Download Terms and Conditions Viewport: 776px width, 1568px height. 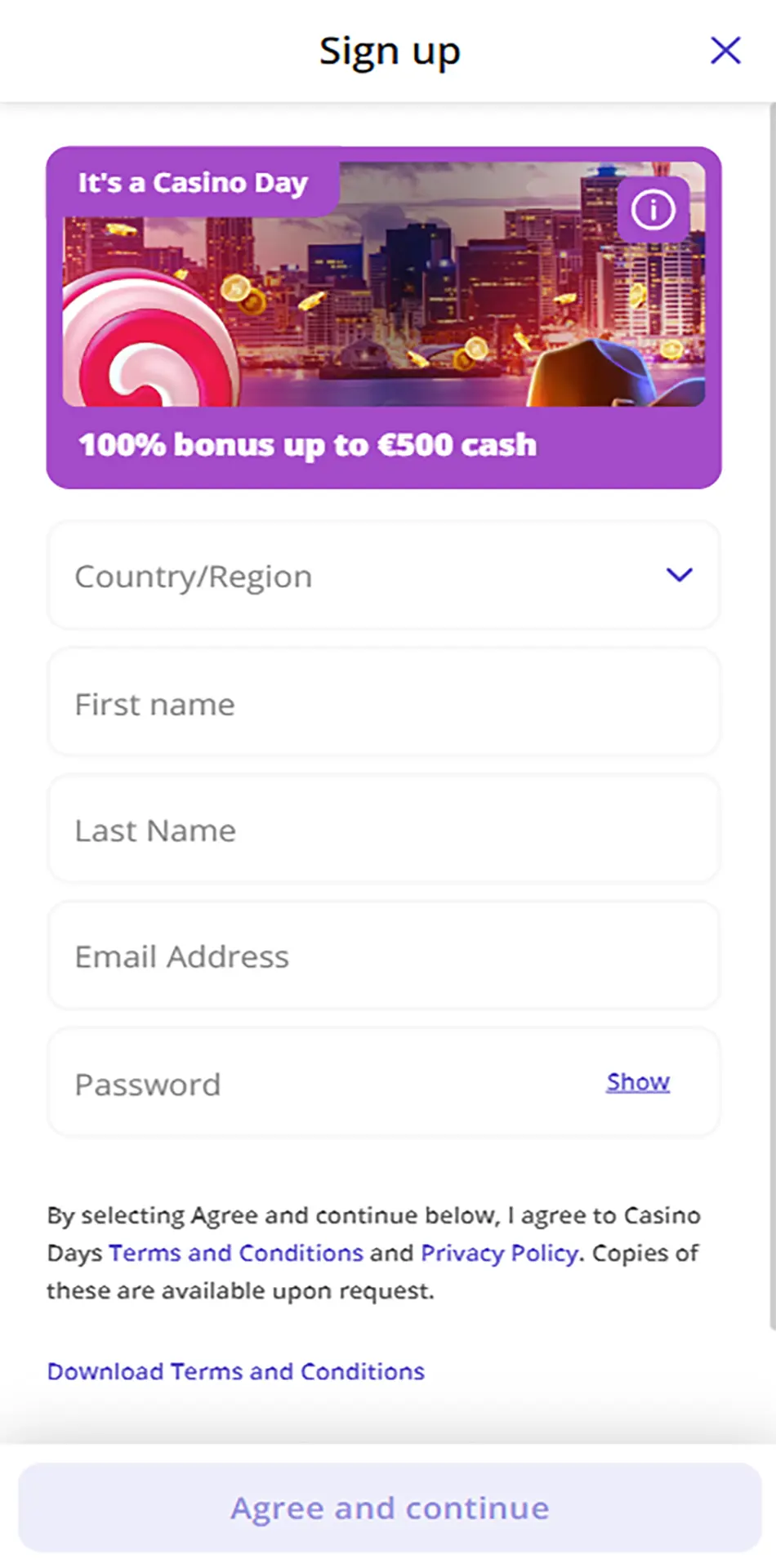pos(235,1371)
